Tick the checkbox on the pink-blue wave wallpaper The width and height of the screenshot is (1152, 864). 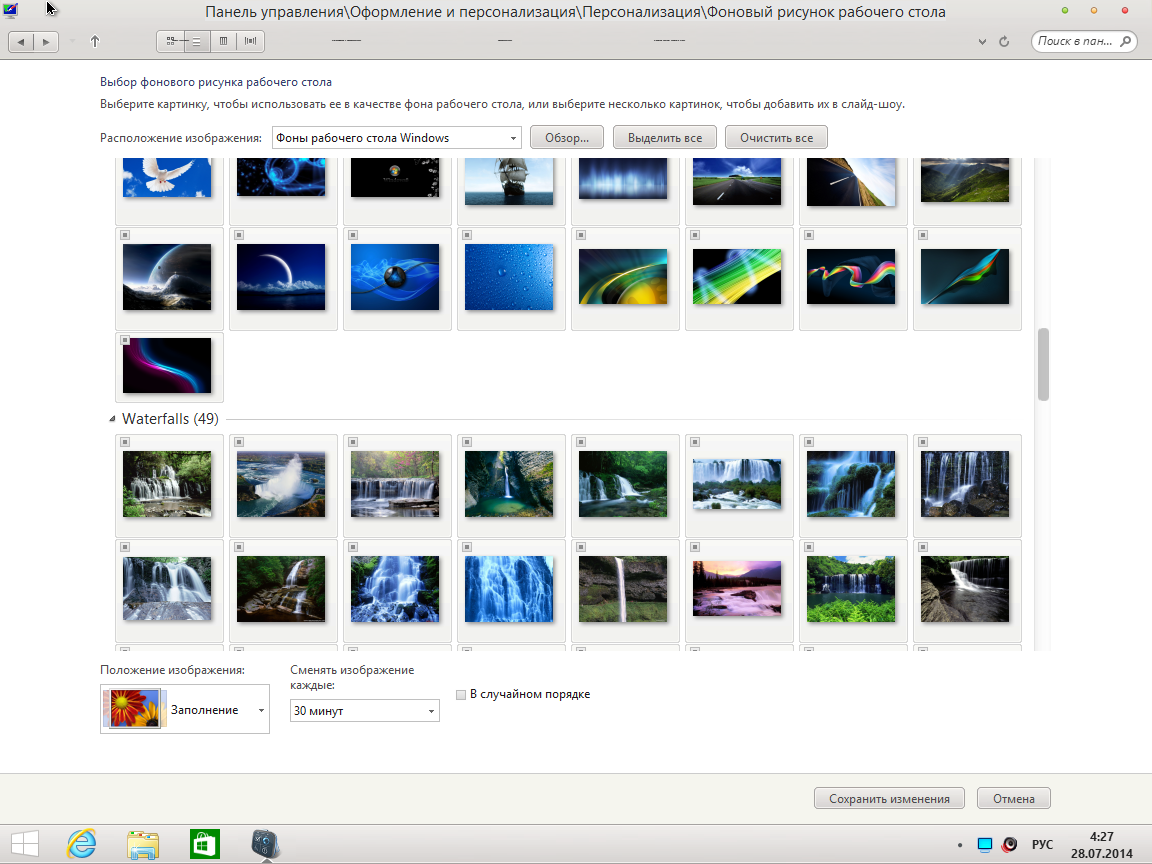click(125, 340)
